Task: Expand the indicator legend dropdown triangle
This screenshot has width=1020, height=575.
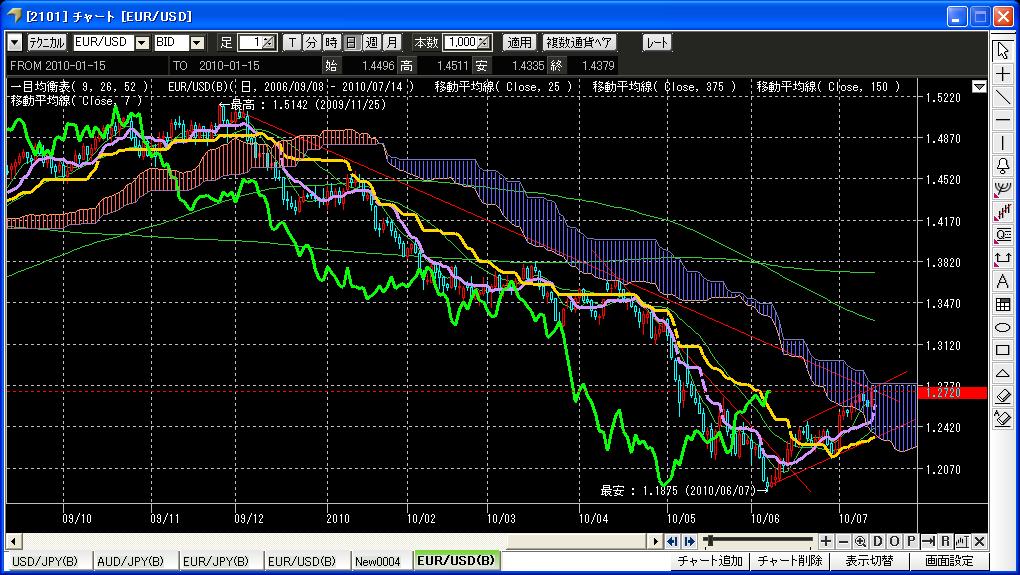Action: tap(979, 87)
